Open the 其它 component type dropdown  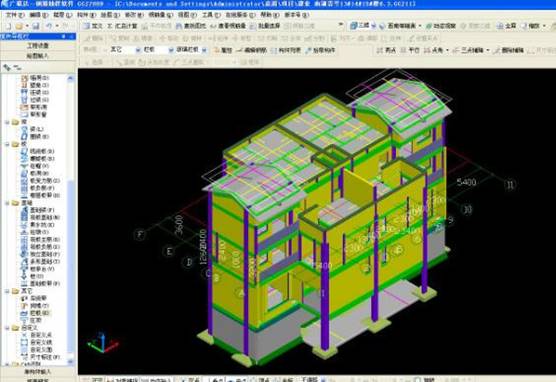125,50
